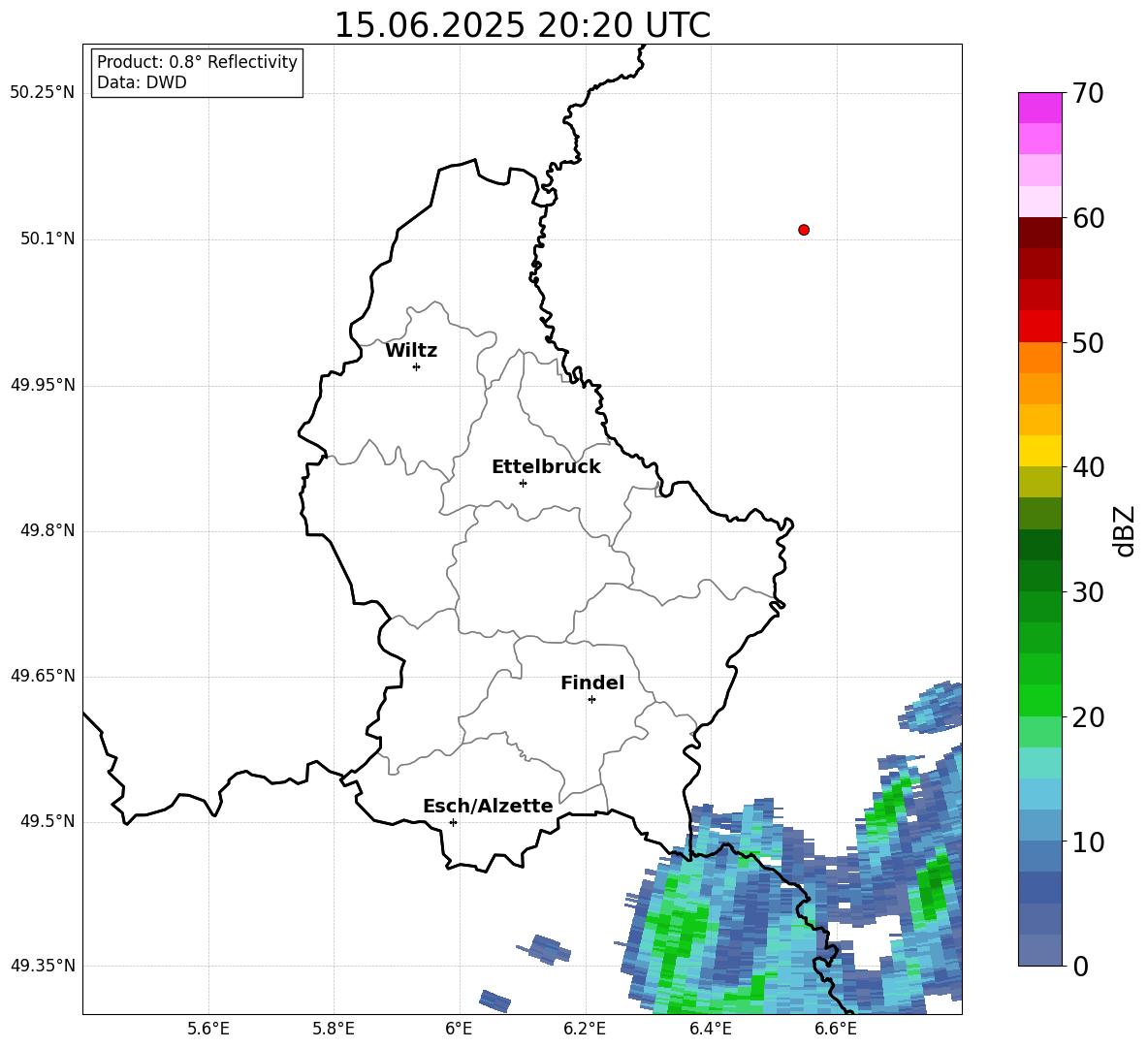The image size is (1148, 1048).
Task: Click the 50 colorbar tick label
Action: click(1088, 343)
